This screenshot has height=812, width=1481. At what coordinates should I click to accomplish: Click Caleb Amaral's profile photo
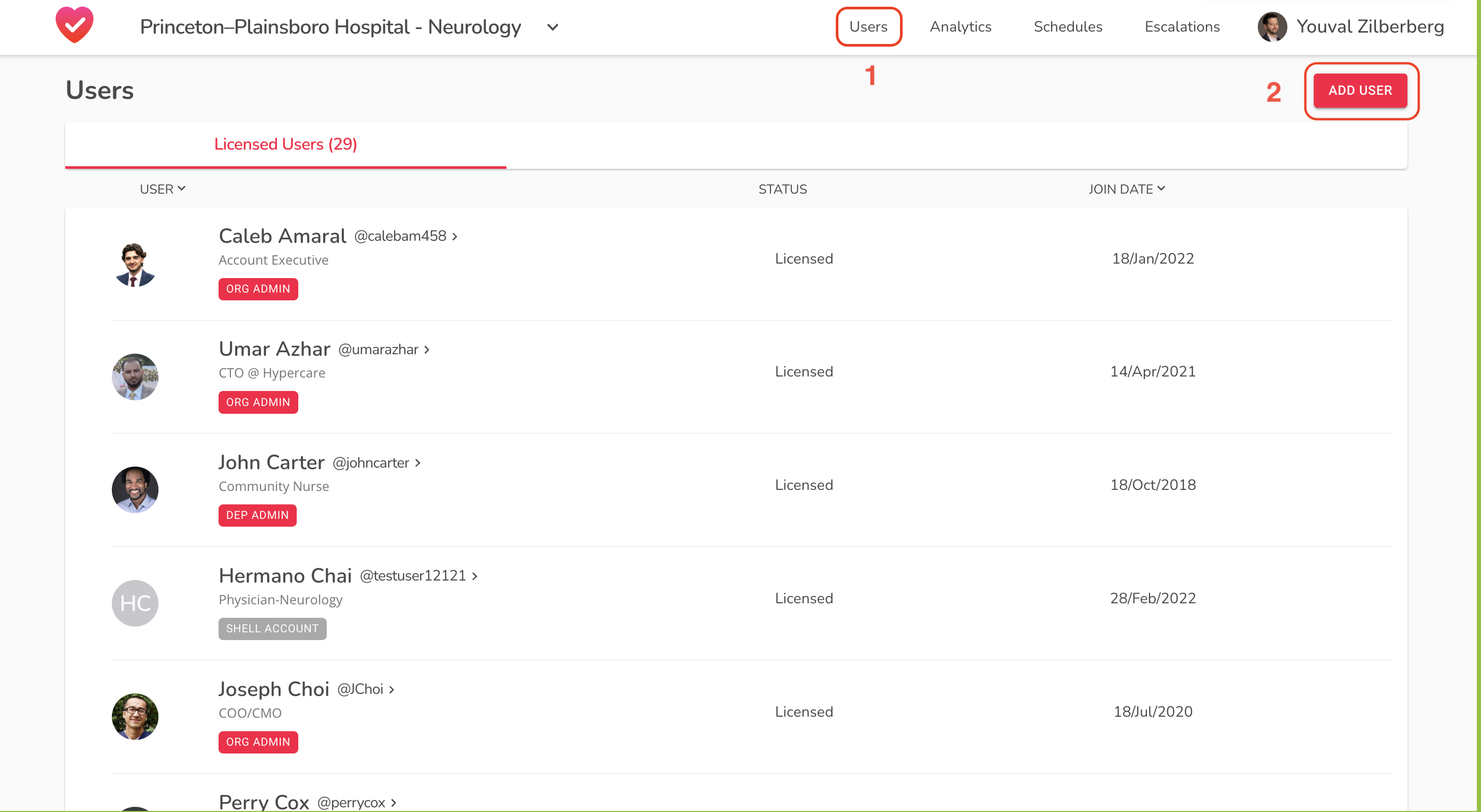pos(135,264)
